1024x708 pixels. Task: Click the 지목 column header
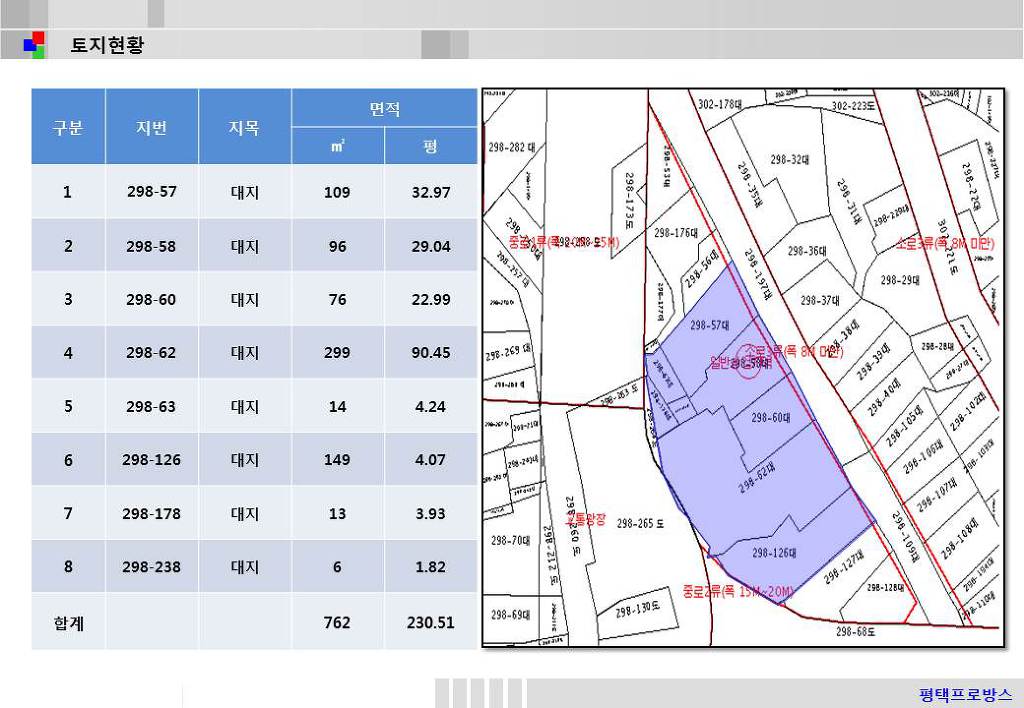pos(244,127)
